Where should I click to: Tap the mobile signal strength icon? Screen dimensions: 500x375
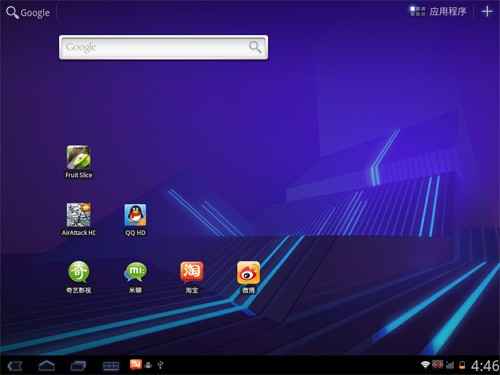pyautogui.click(x=450, y=365)
